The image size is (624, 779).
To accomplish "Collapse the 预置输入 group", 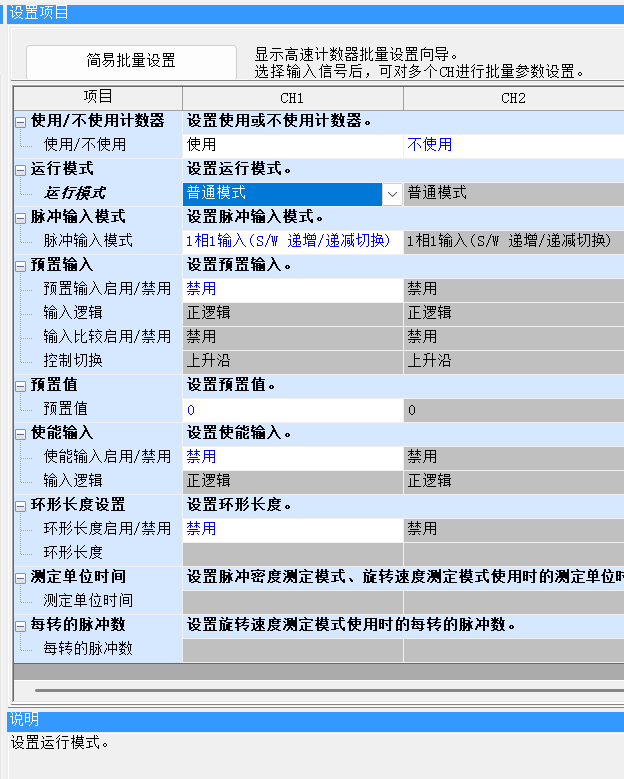I will pos(21,265).
